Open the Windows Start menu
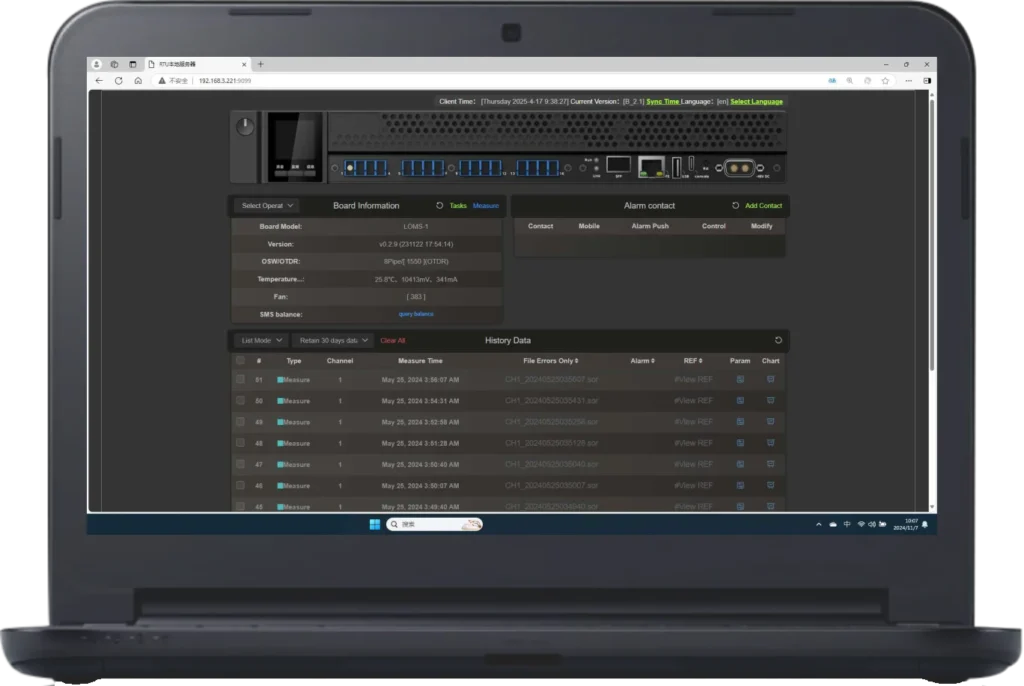 click(375, 525)
